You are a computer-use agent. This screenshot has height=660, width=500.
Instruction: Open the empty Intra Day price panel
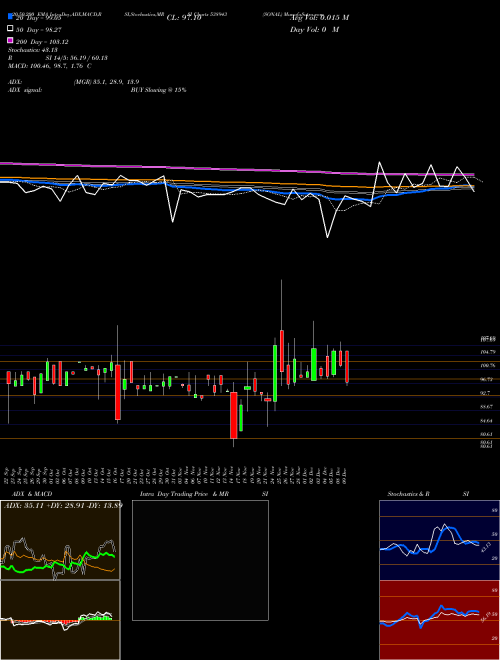click(200, 560)
